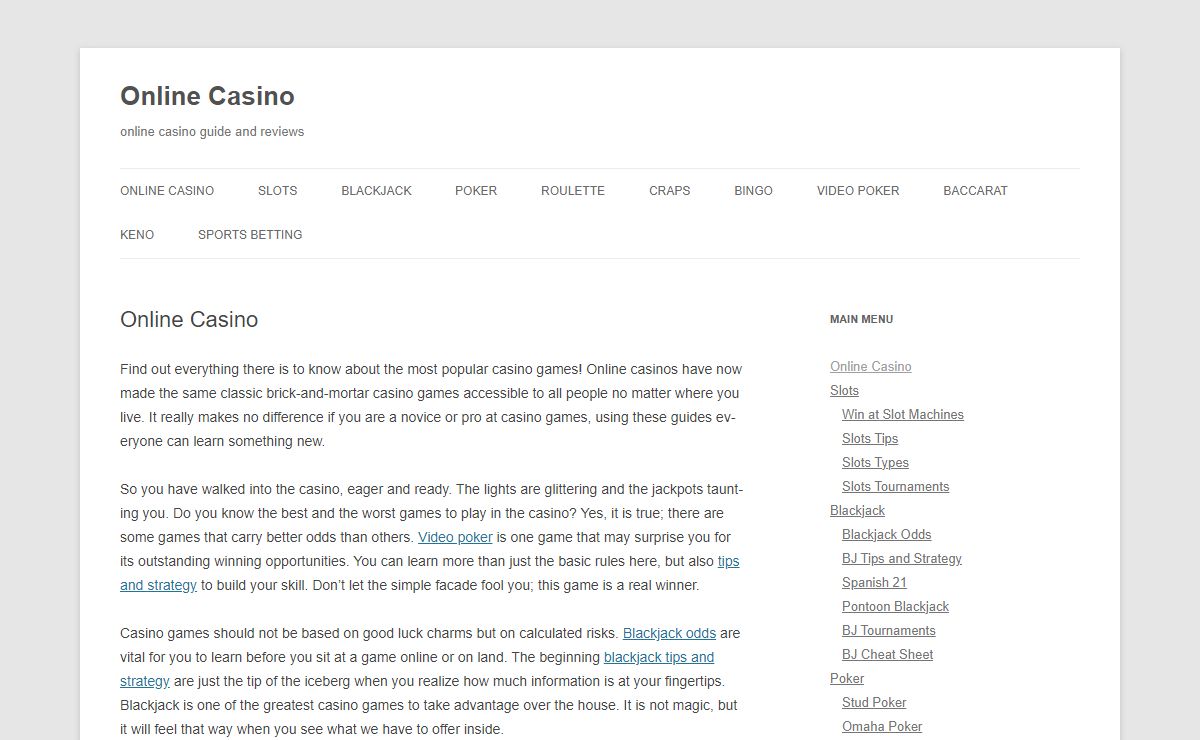Go to Blackjack Odds in the sidebar

886,535
